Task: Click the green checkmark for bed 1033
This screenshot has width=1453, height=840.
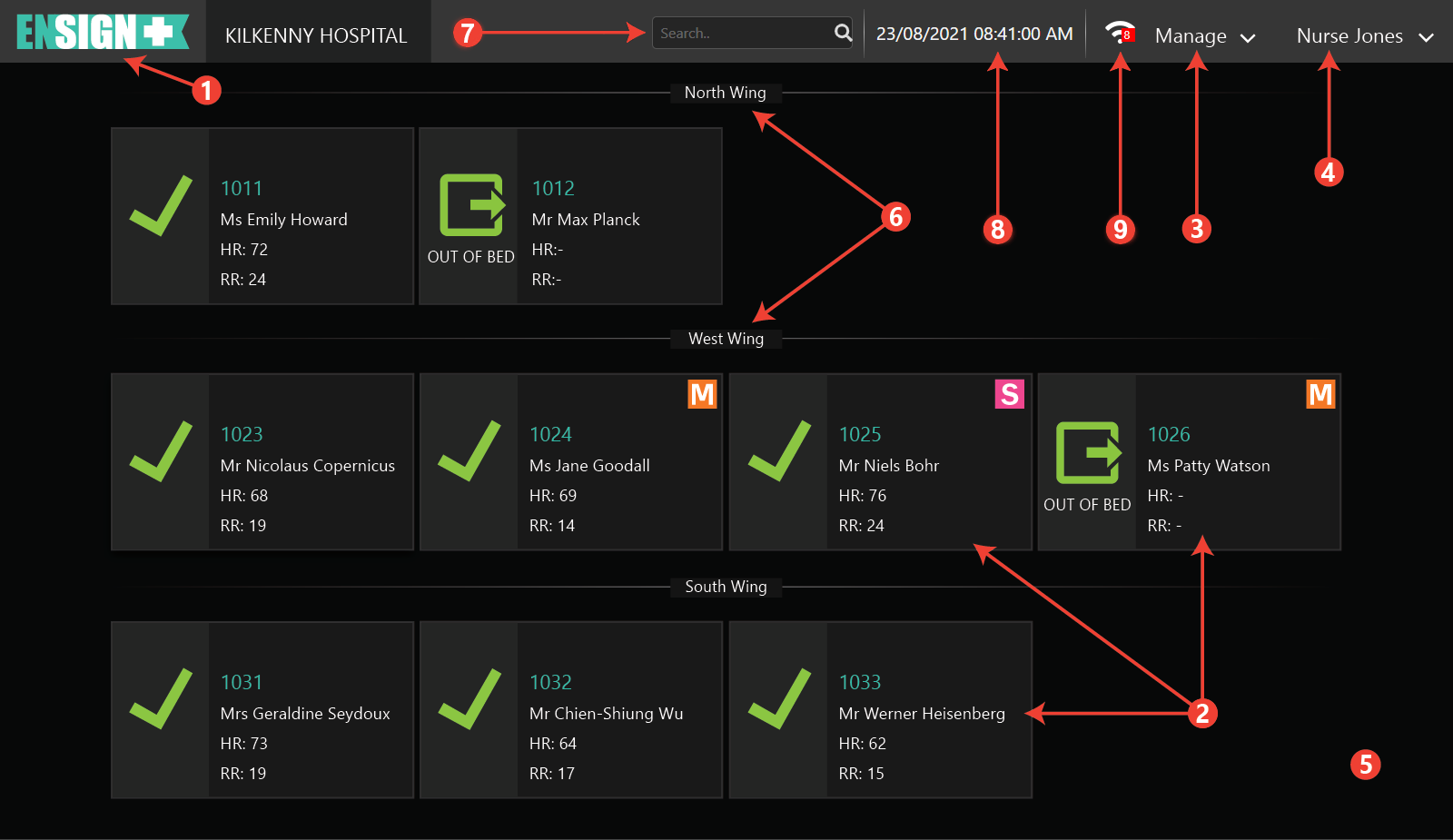Action: (x=778, y=699)
